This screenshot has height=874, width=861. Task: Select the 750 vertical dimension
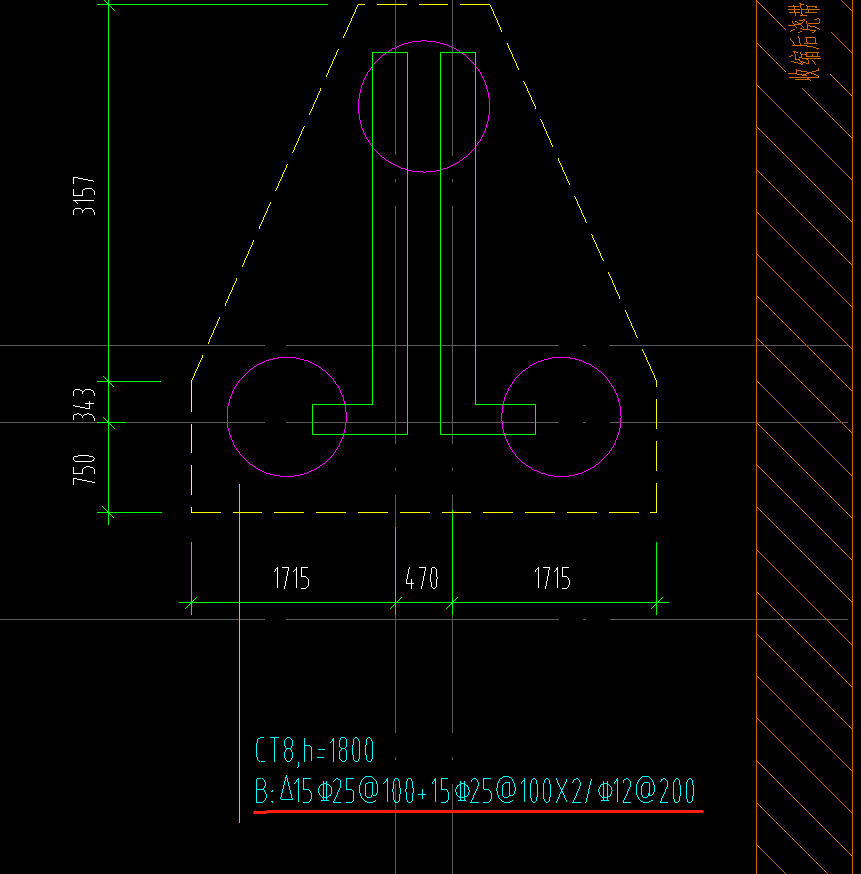[x=84, y=469]
